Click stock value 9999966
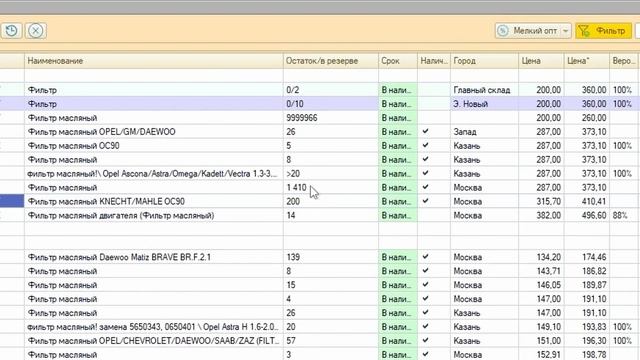 (x=302, y=118)
